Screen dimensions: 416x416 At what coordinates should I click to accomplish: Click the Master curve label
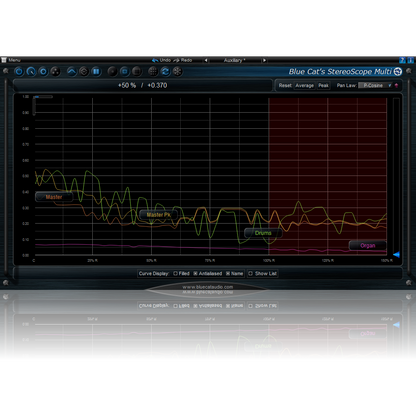(x=54, y=197)
